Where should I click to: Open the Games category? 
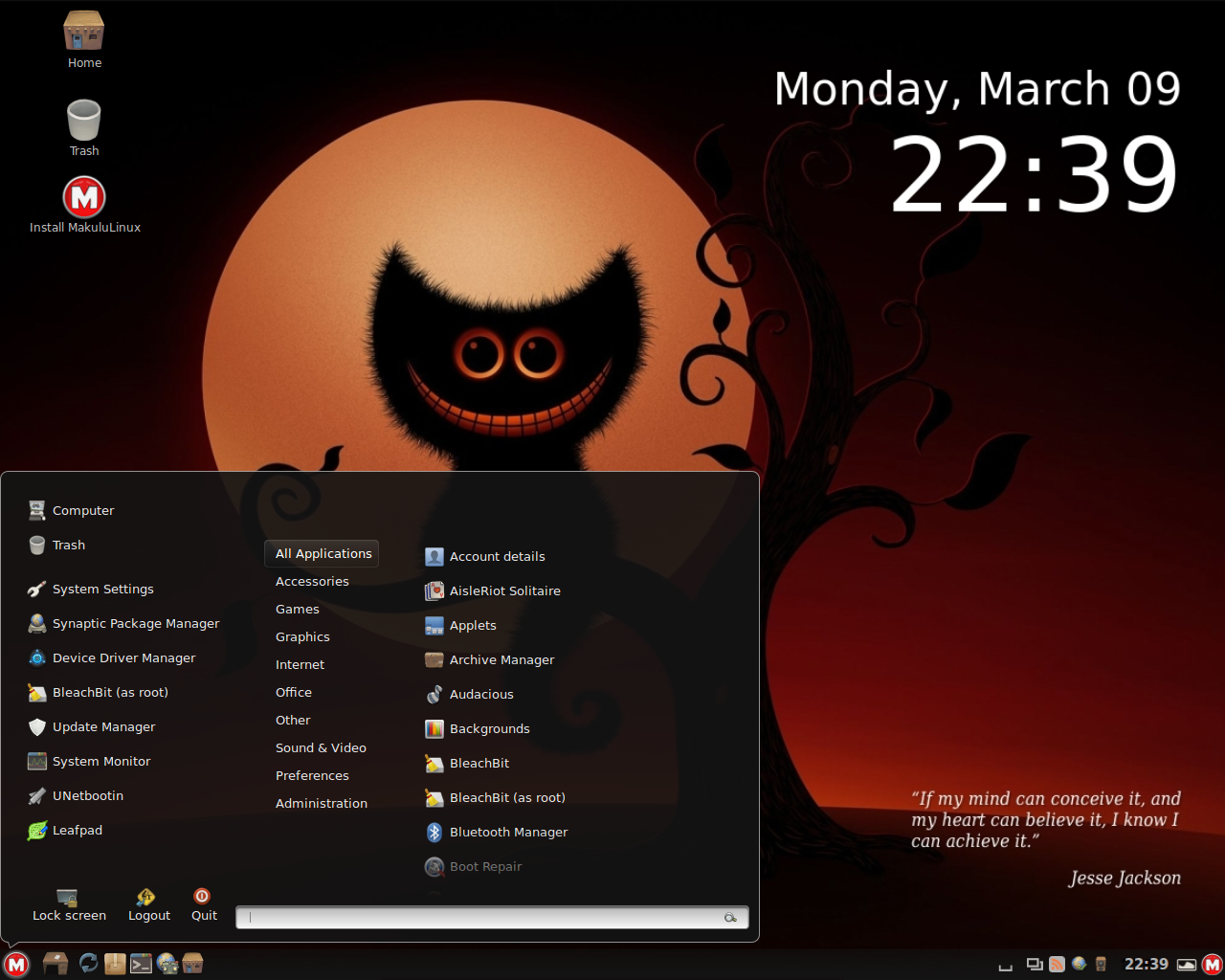click(x=298, y=609)
